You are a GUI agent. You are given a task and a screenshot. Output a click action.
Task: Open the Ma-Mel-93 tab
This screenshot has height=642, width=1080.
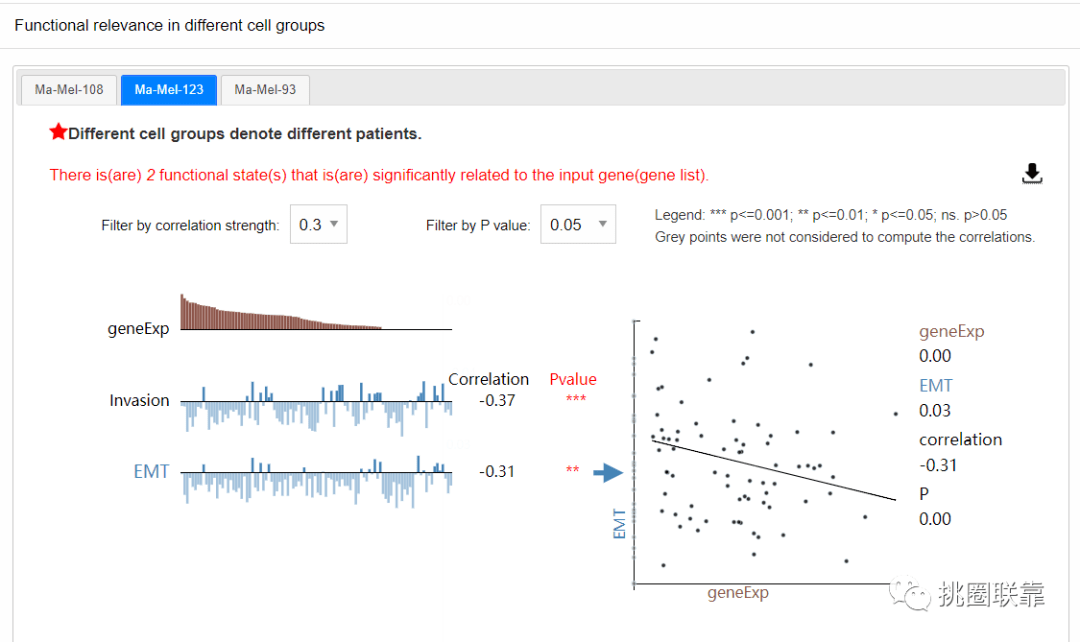265,90
